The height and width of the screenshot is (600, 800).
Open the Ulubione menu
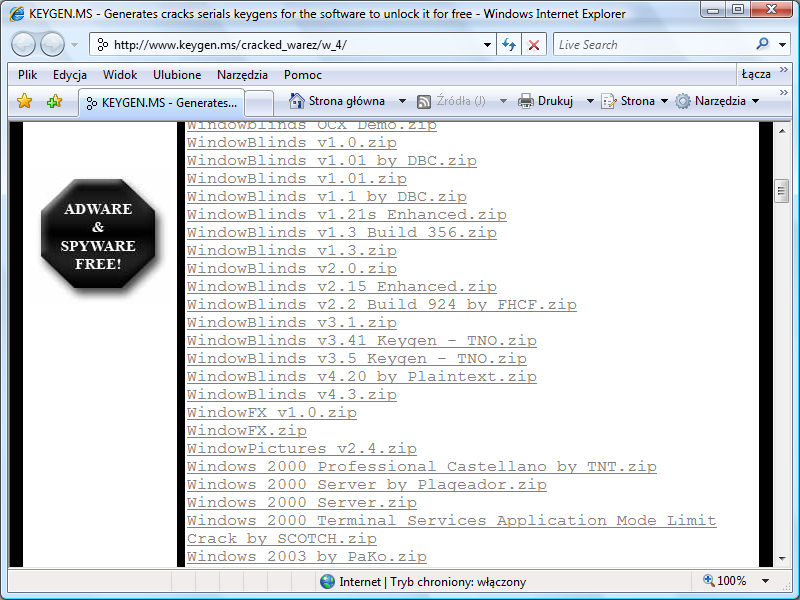pos(177,75)
